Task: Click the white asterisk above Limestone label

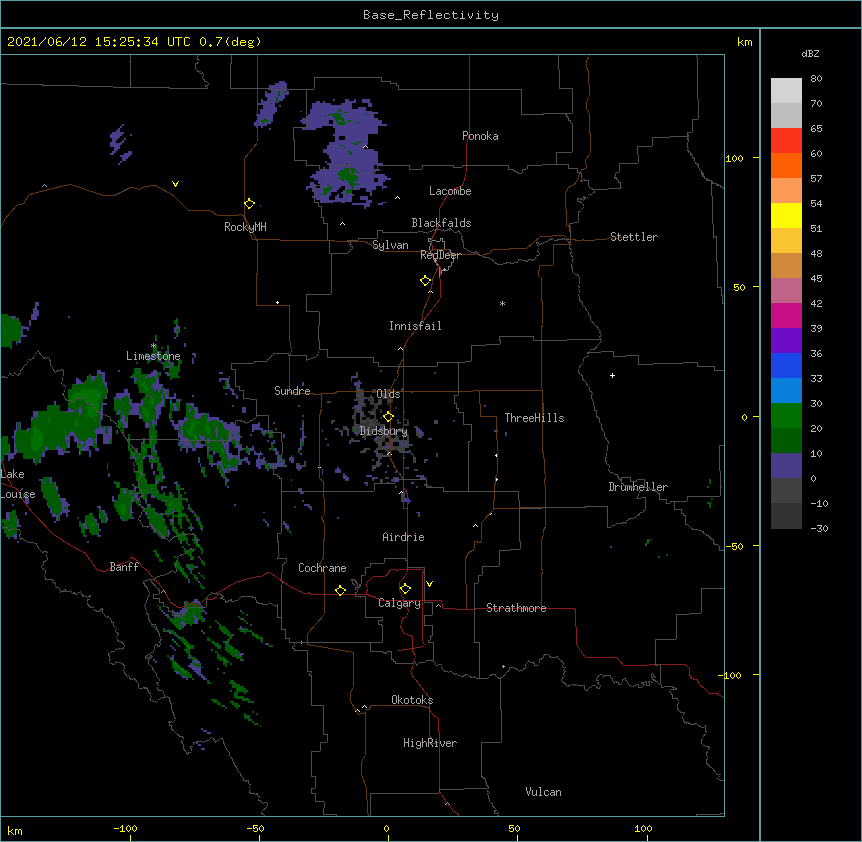Action: [154, 346]
